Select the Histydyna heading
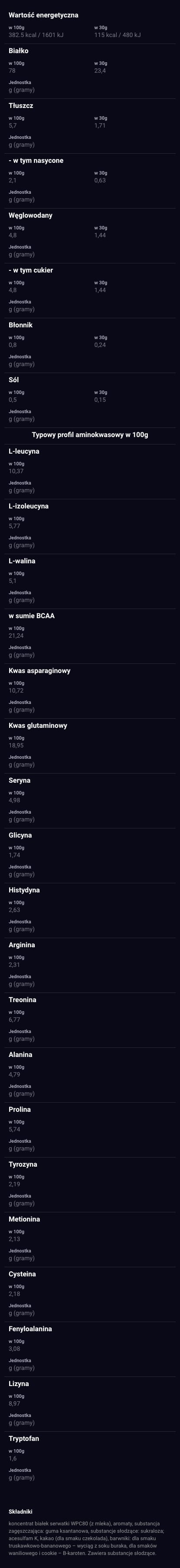Screen dimensions: 180x1568 (24, 890)
